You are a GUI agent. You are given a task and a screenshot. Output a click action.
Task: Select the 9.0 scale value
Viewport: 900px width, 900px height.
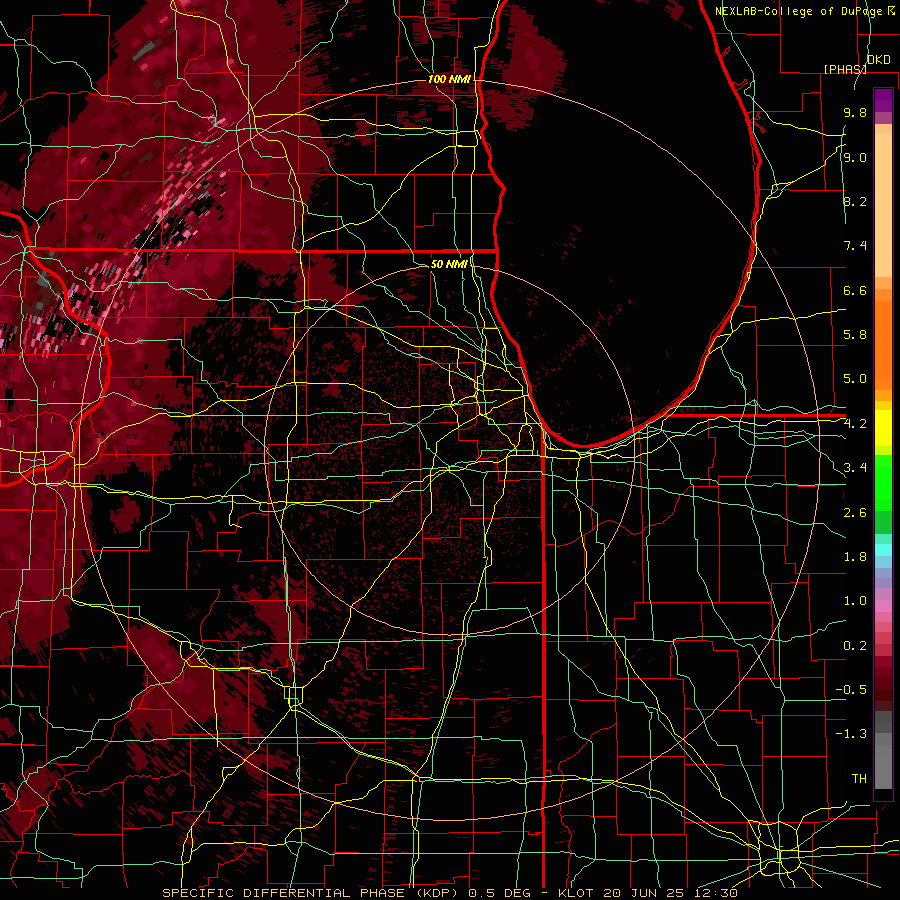[x=855, y=157]
